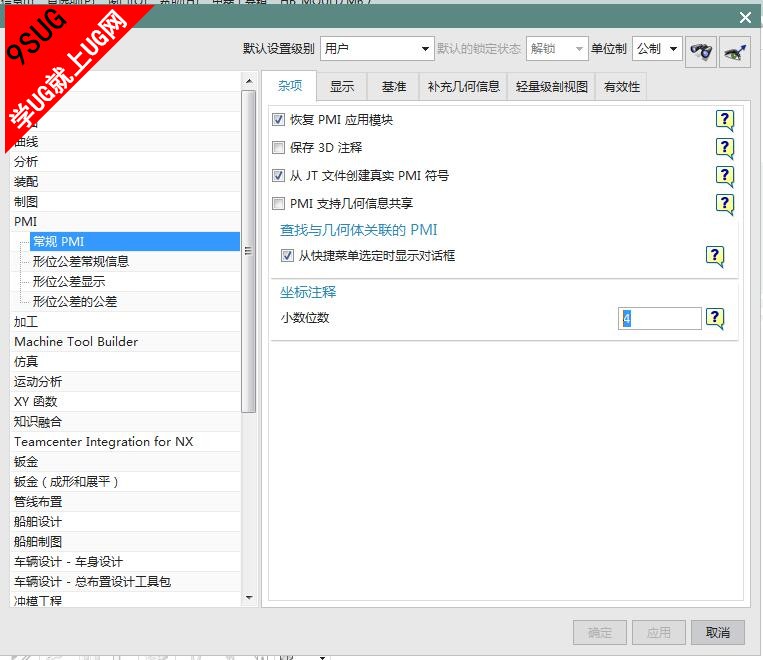
Task: Switch to the 轻量级剖视图 tab
Action: (x=551, y=87)
